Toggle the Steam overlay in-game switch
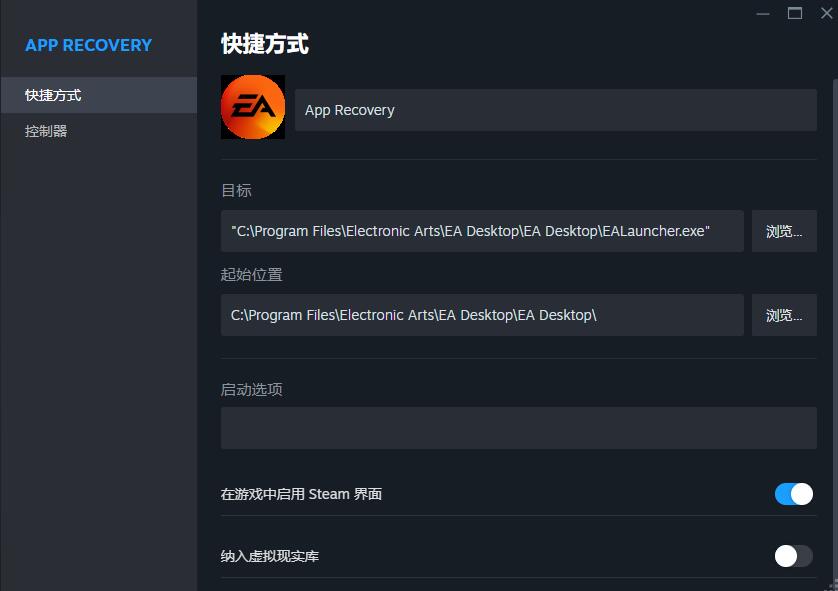 coord(794,494)
